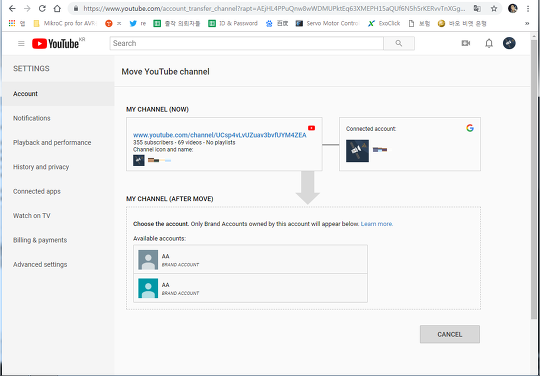Viewport: 540px width, 376px height.
Task: Bookmark this page with the star icon
Action: pos(494,9)
